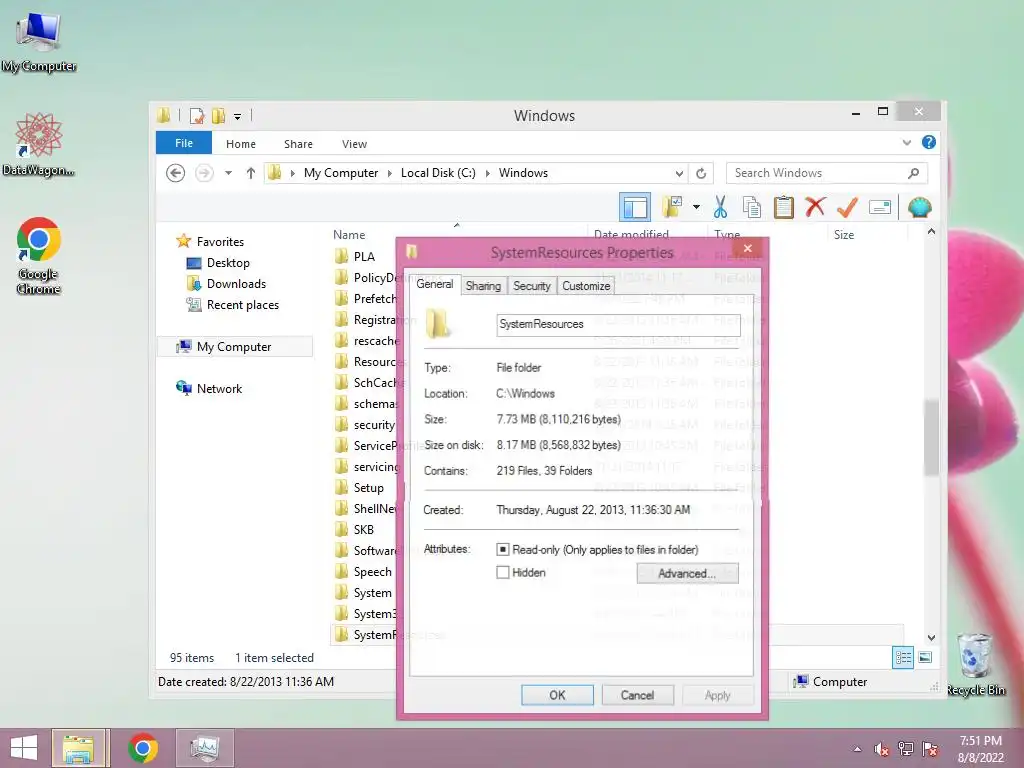Click the preview pane layout toolbar icon
1024x768 pixels.
click(x=635, y=208)
